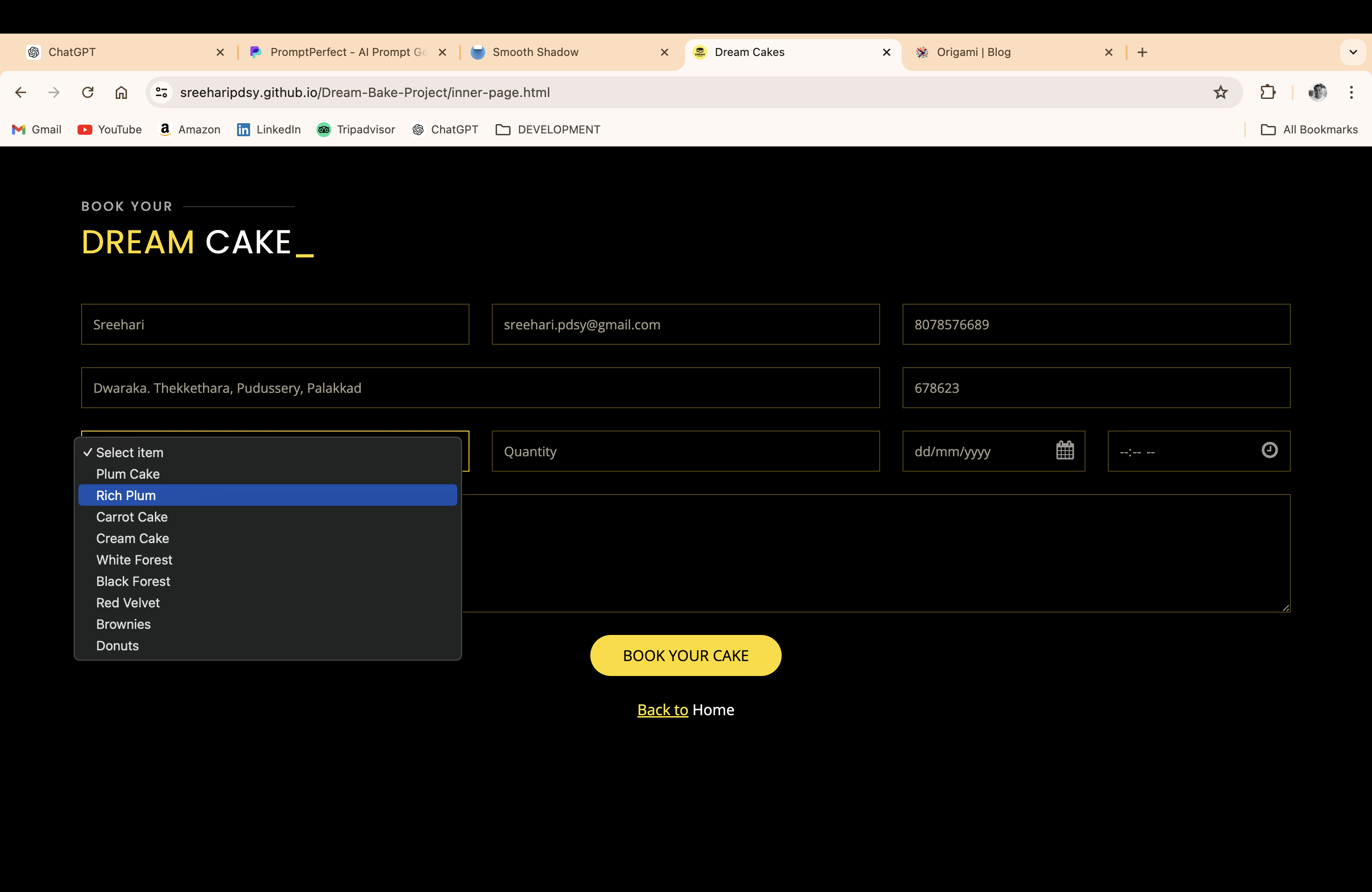Select Rich Plum from the dropdown

267,495
